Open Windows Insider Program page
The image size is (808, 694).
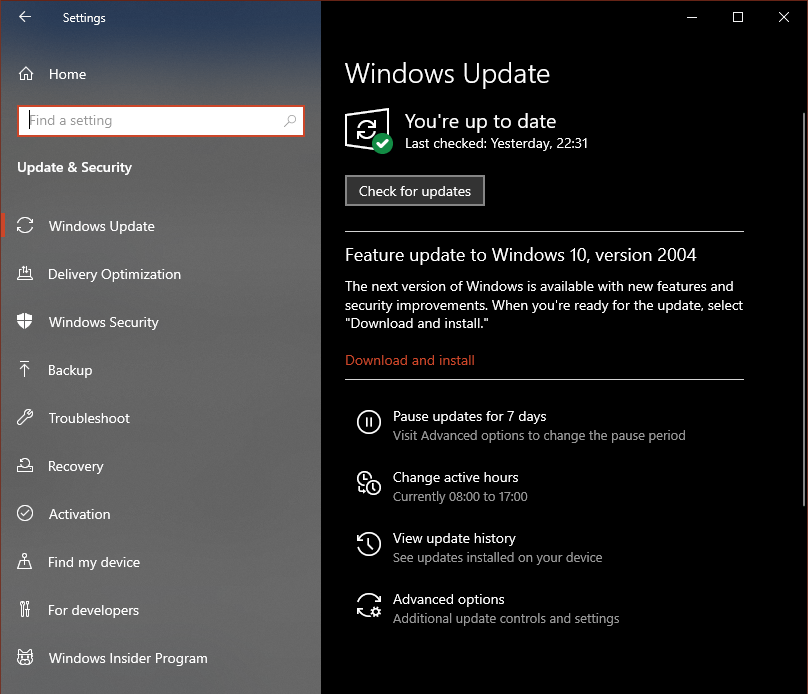pos(128,658)
